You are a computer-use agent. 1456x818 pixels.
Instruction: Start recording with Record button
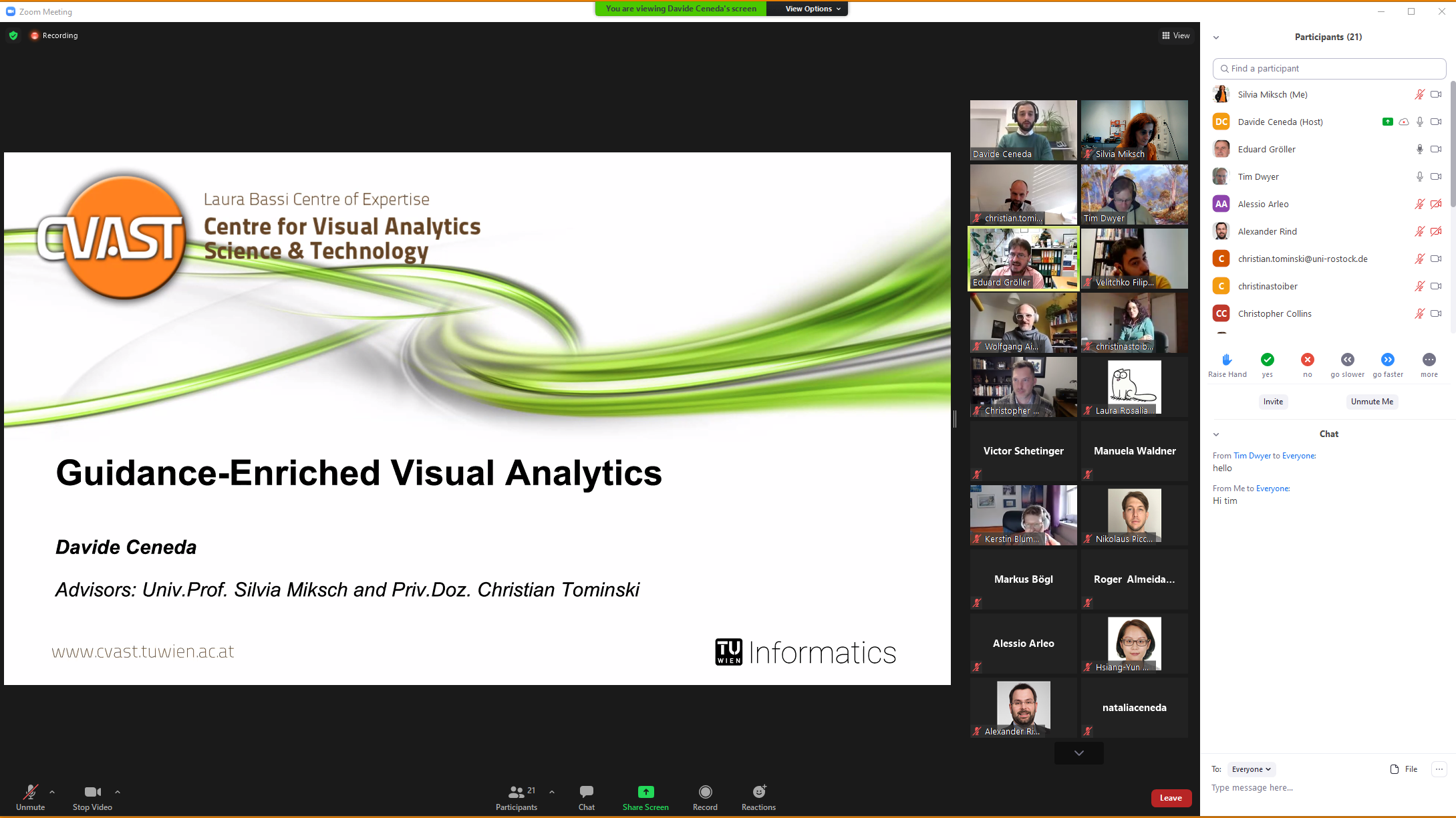point(705,792)
